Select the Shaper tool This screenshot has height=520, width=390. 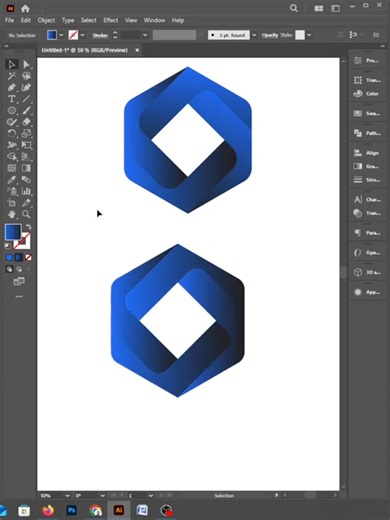12,122
